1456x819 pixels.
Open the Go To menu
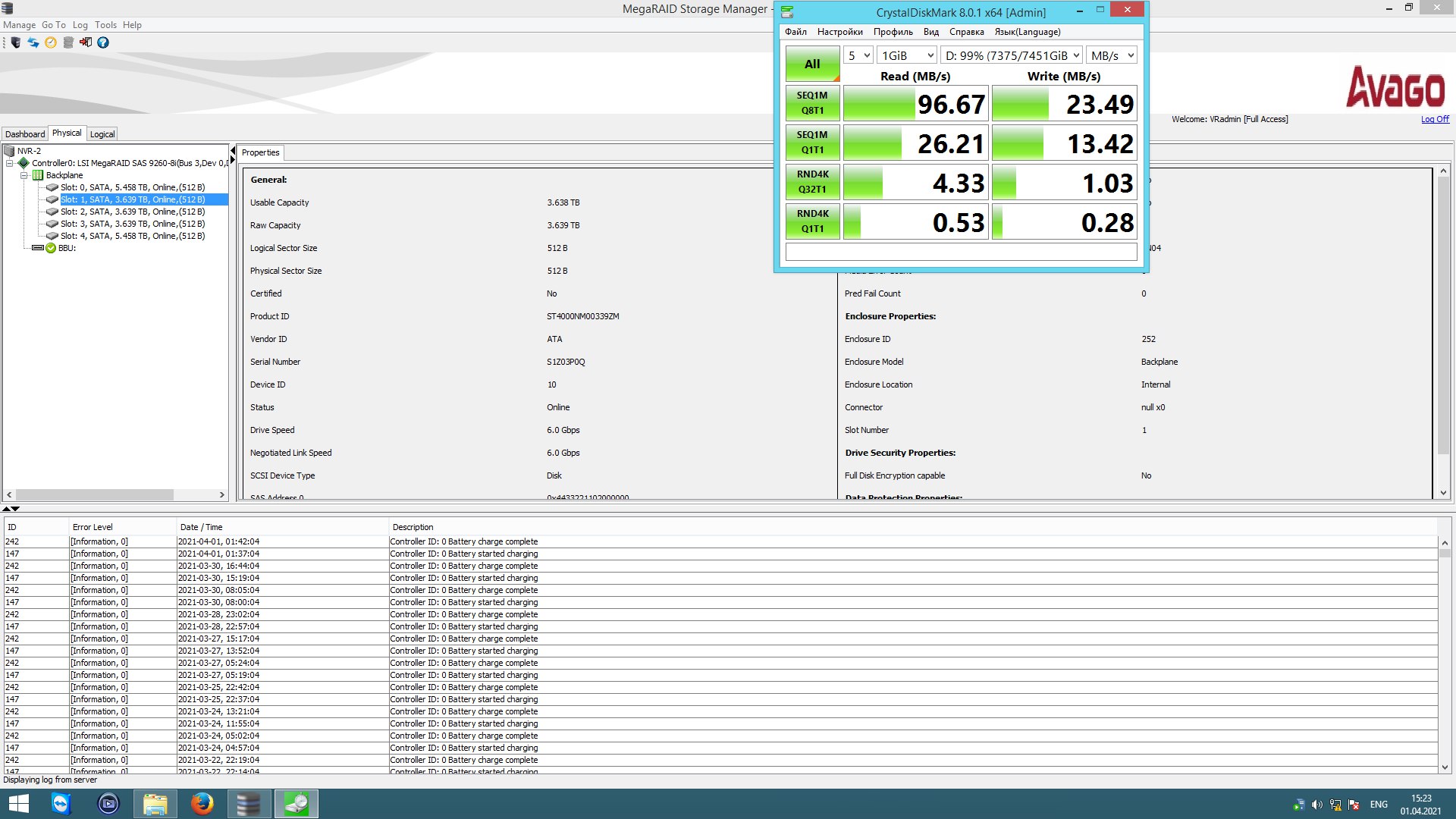(x=53, y=25)
